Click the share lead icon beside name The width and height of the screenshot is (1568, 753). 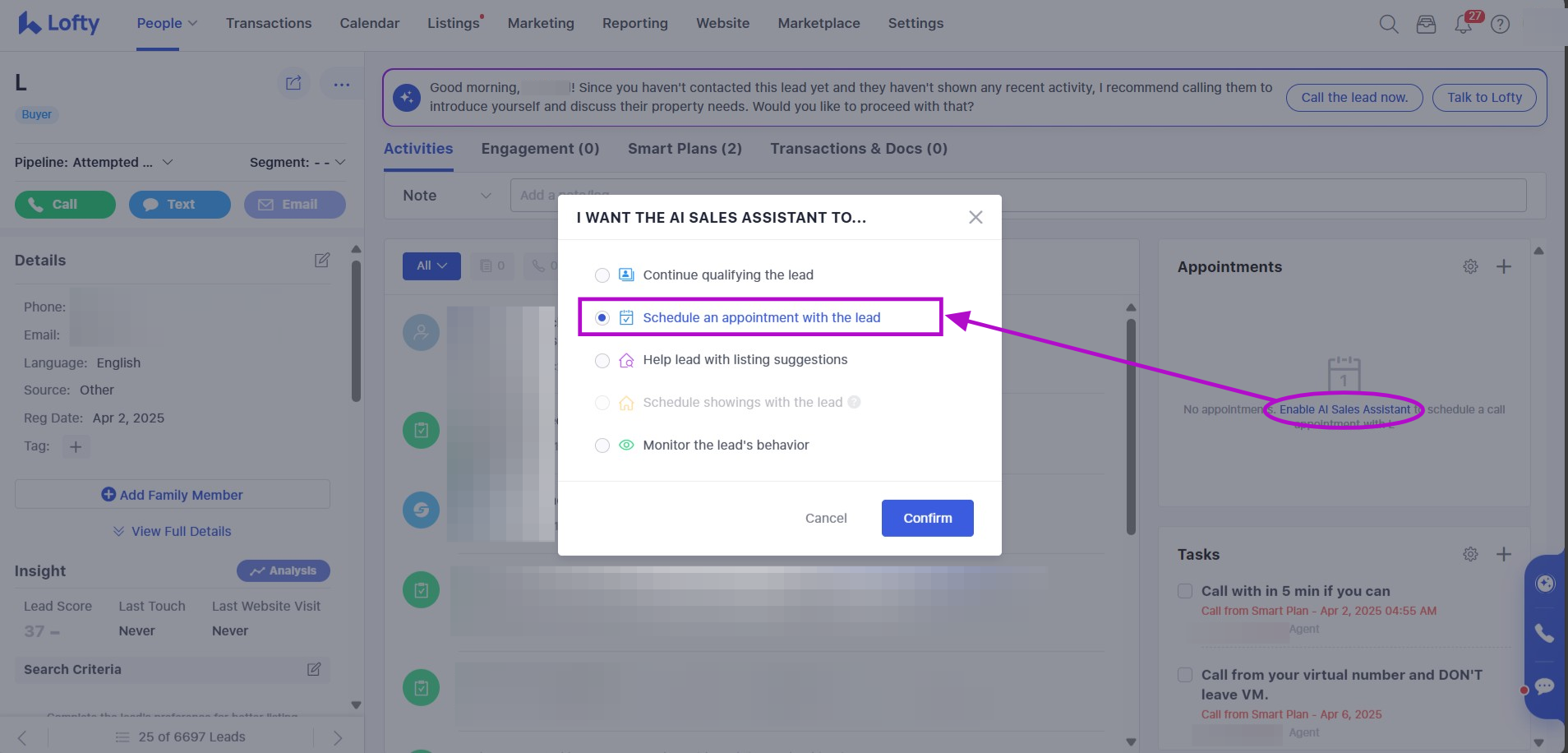coord(293,83)
